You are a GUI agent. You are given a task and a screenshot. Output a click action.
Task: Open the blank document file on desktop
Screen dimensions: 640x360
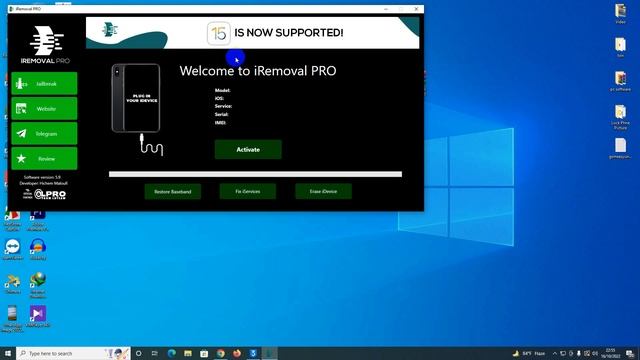coord(620,149)
